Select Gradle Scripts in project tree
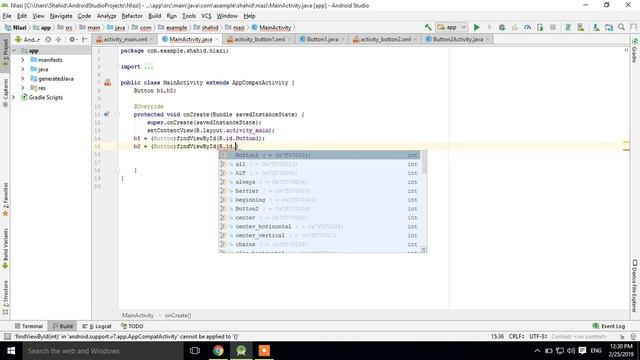640x360 pixels. tap(42, 98)
